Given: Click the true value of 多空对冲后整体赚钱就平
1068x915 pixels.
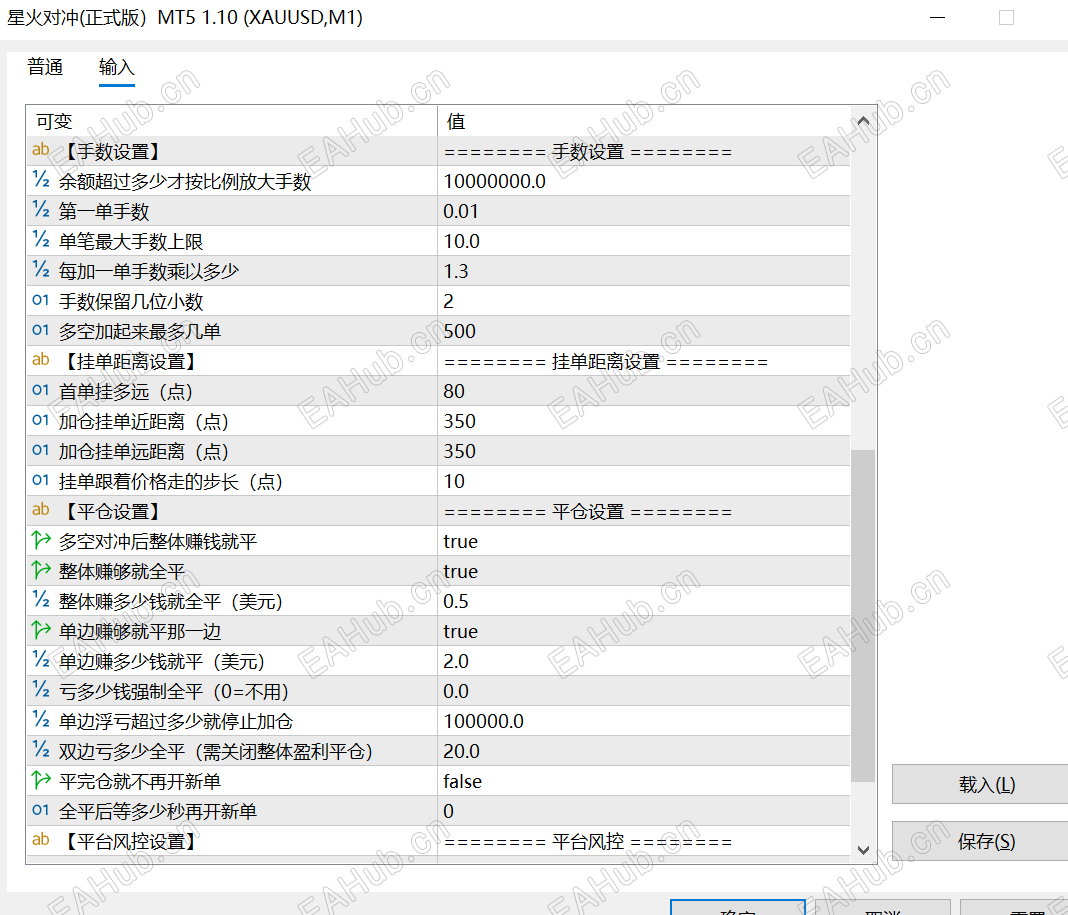Looking at the screenshot, I should pos(460,542).
